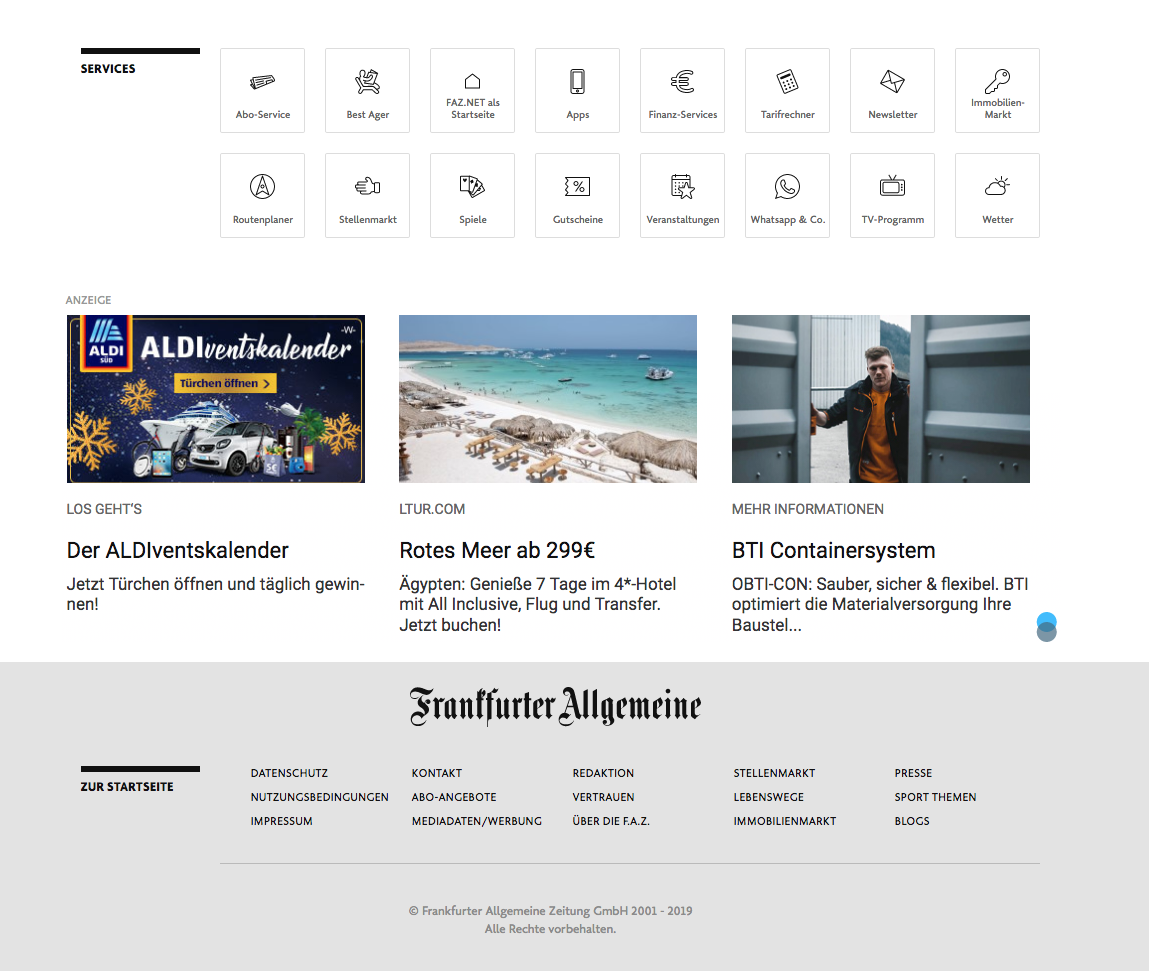The image size is (1149, 971).
Task: Open the Best Ager service tile
Action: pos(367,91)
